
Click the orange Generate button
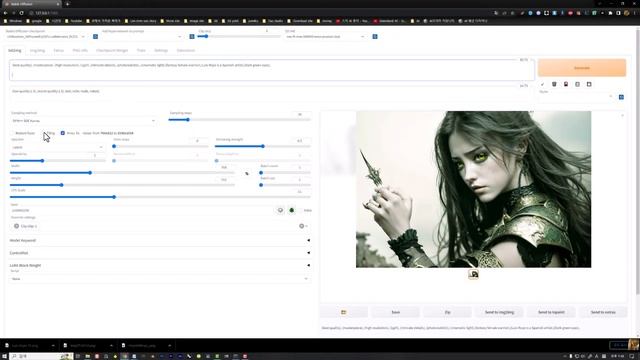[582, 68]
